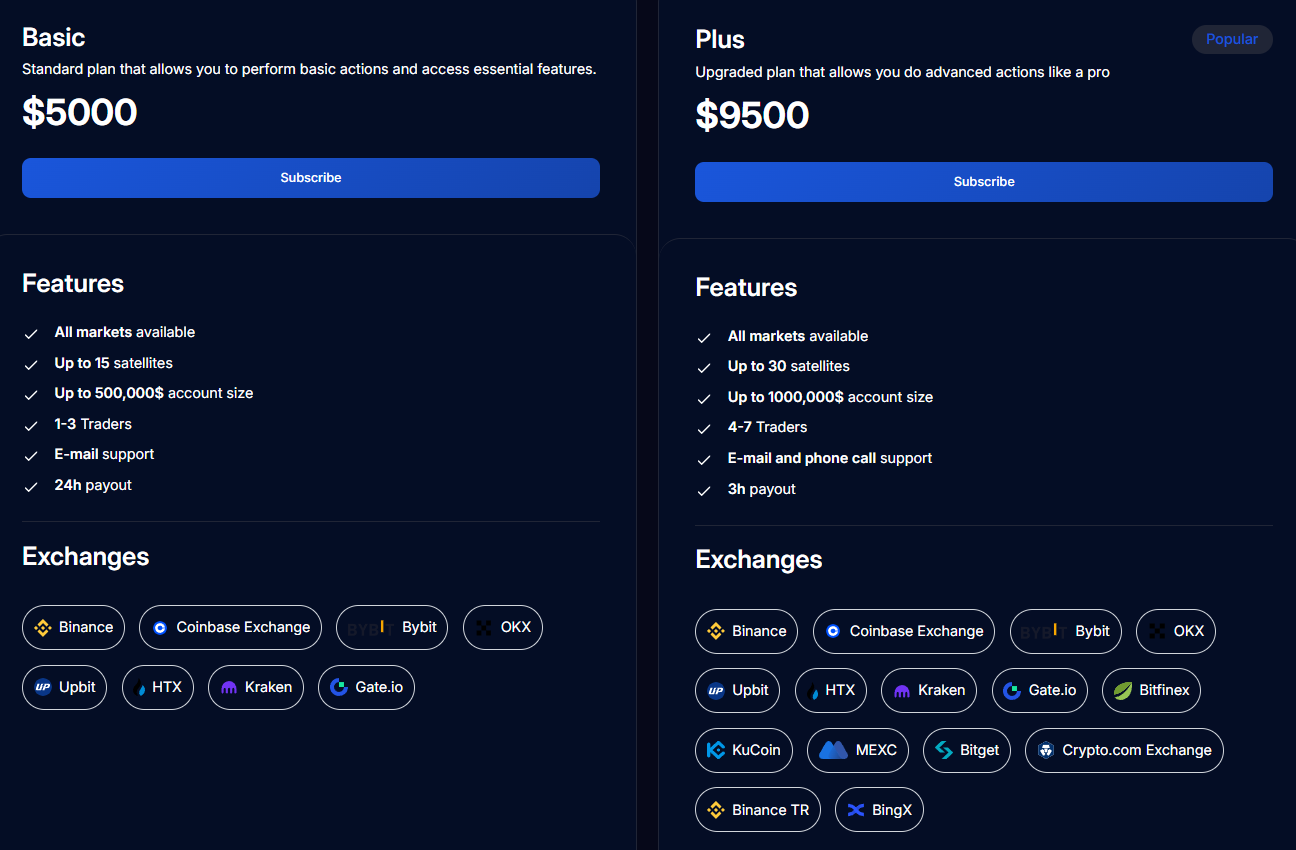
Task: Click the Basic plan title
Action: tap(54, 38)
